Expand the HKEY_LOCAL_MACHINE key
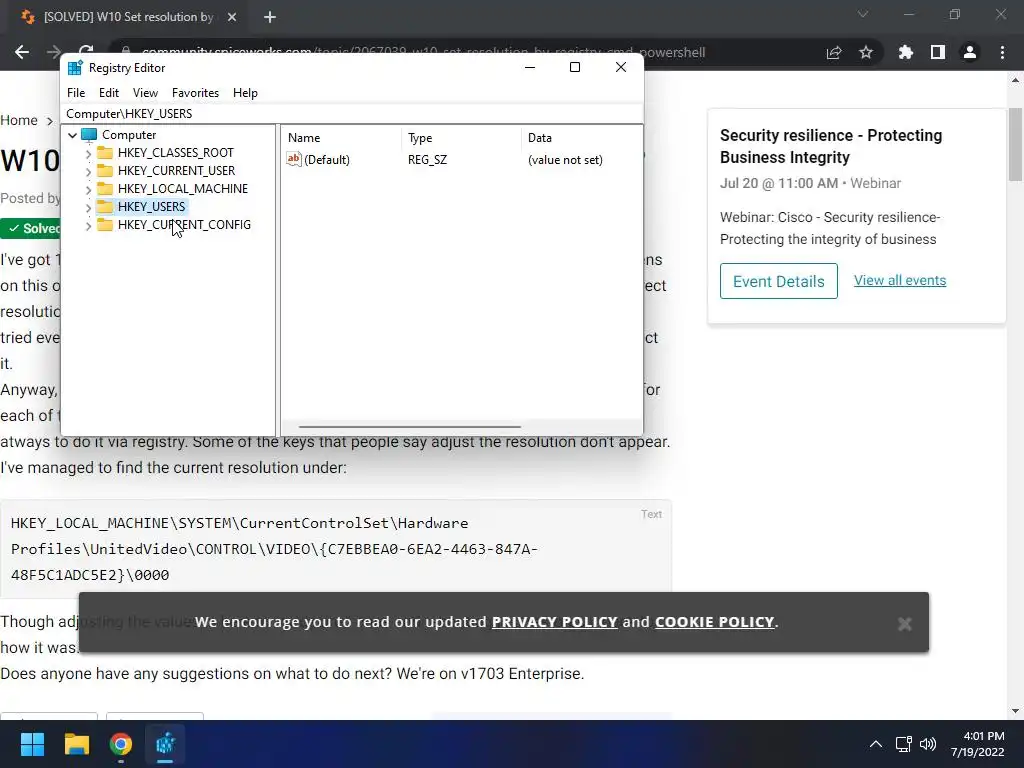Screen dimensions: 1024x768 pyautogui.click(x=88, y=189)
